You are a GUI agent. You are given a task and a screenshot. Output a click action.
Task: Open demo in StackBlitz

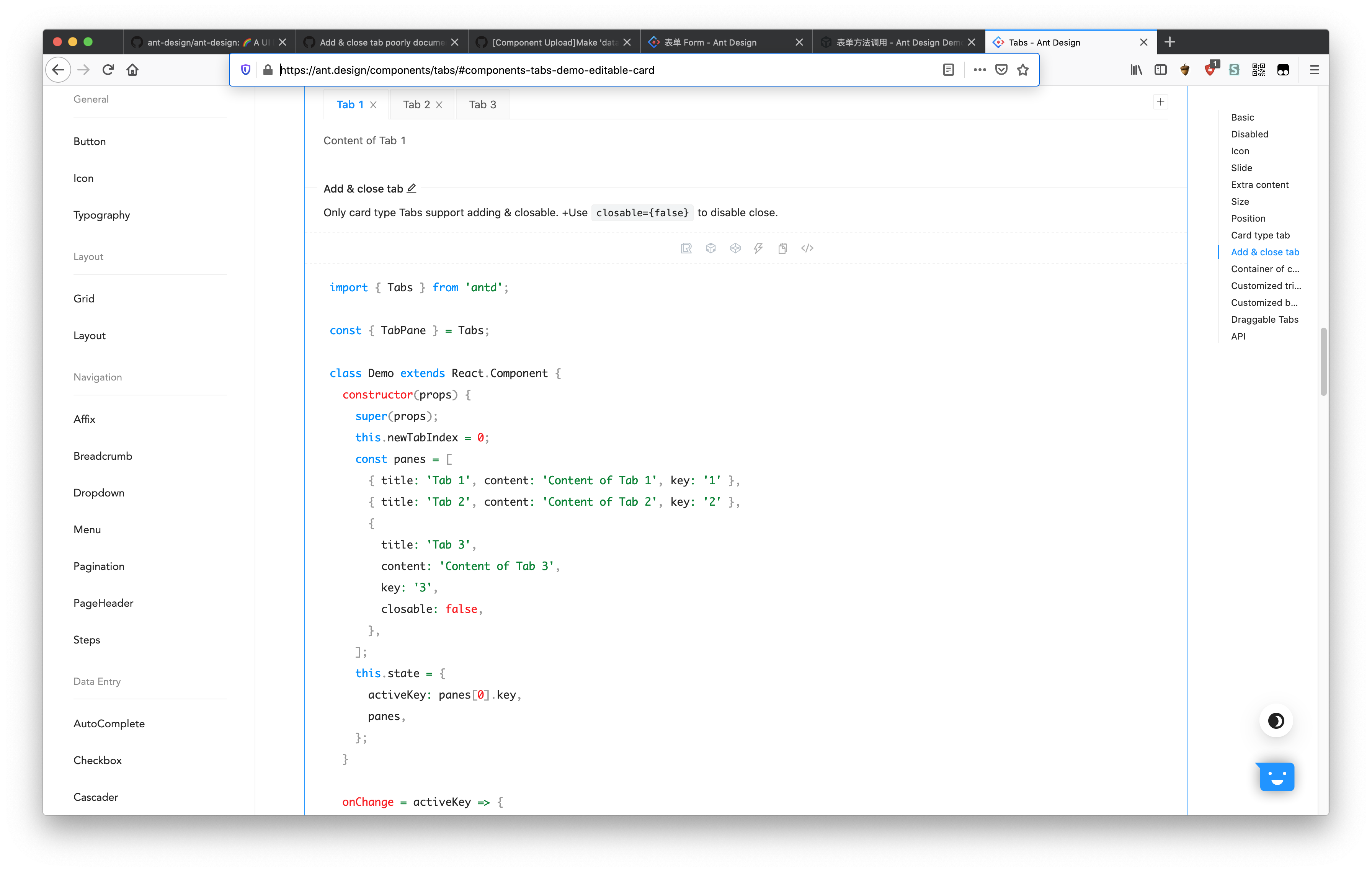758,248
